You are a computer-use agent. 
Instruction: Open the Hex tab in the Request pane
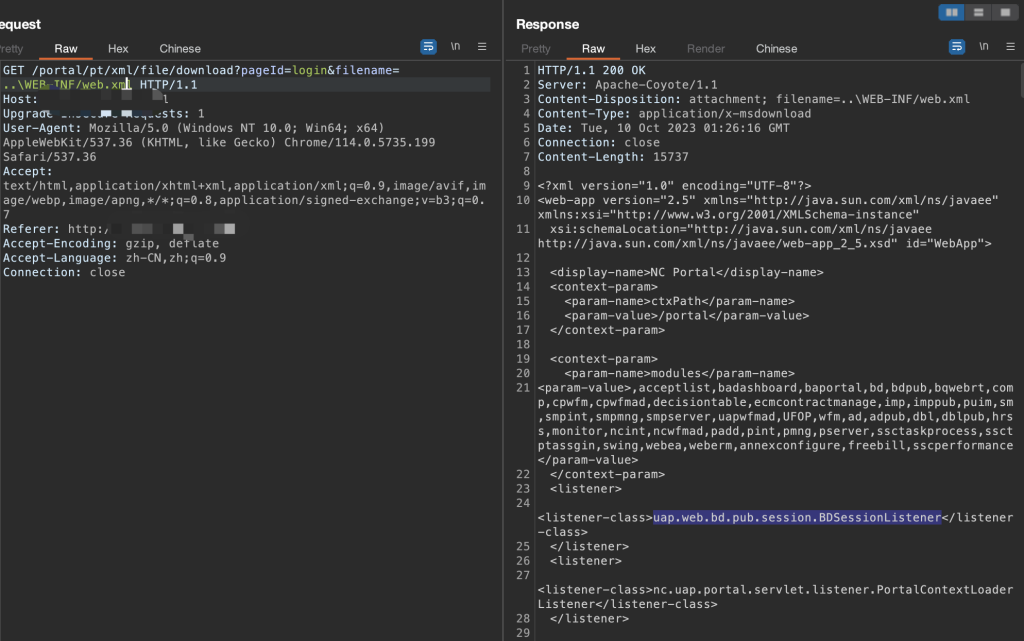pos(118,49)
